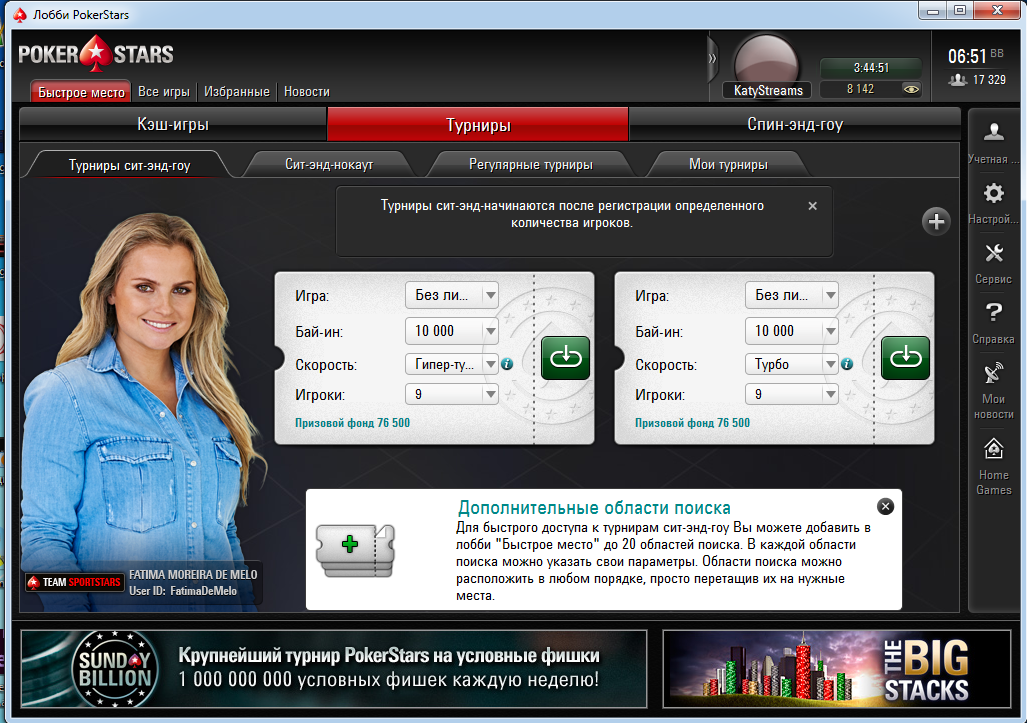Switch to Кэш-игры tab
The width and height of the screenshot is (1027, 723).
tap(173, 124)
